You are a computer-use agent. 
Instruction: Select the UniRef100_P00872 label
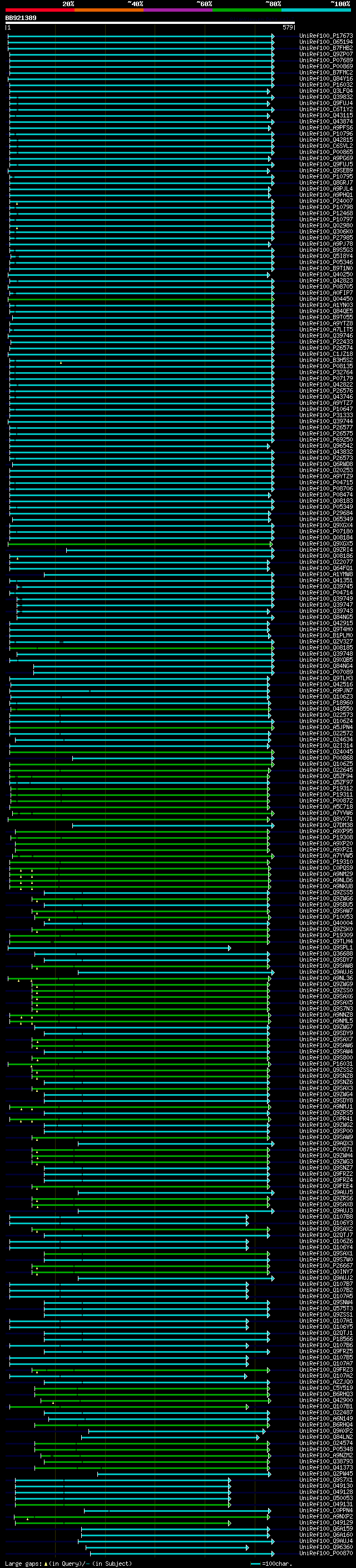click(x=326, y=800)
